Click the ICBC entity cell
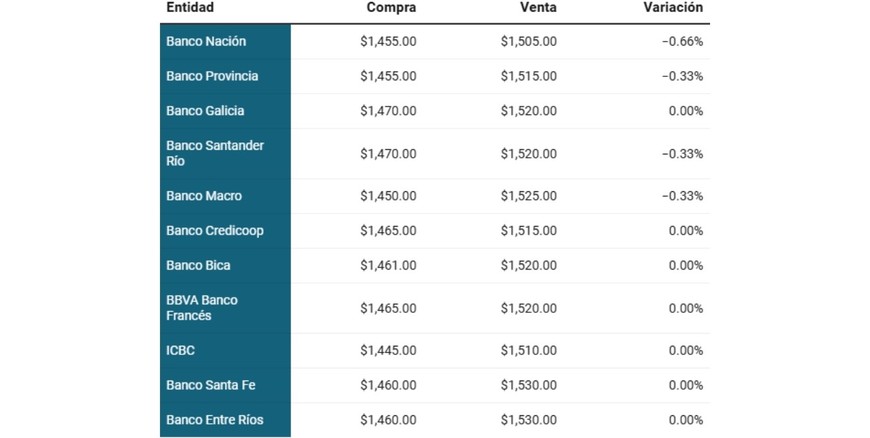 pos(182,351)
